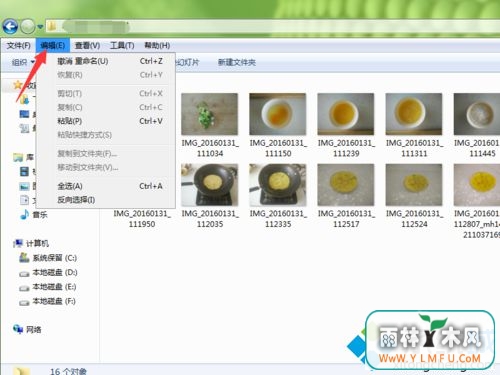Click the Back navigation arrow button

10,26
